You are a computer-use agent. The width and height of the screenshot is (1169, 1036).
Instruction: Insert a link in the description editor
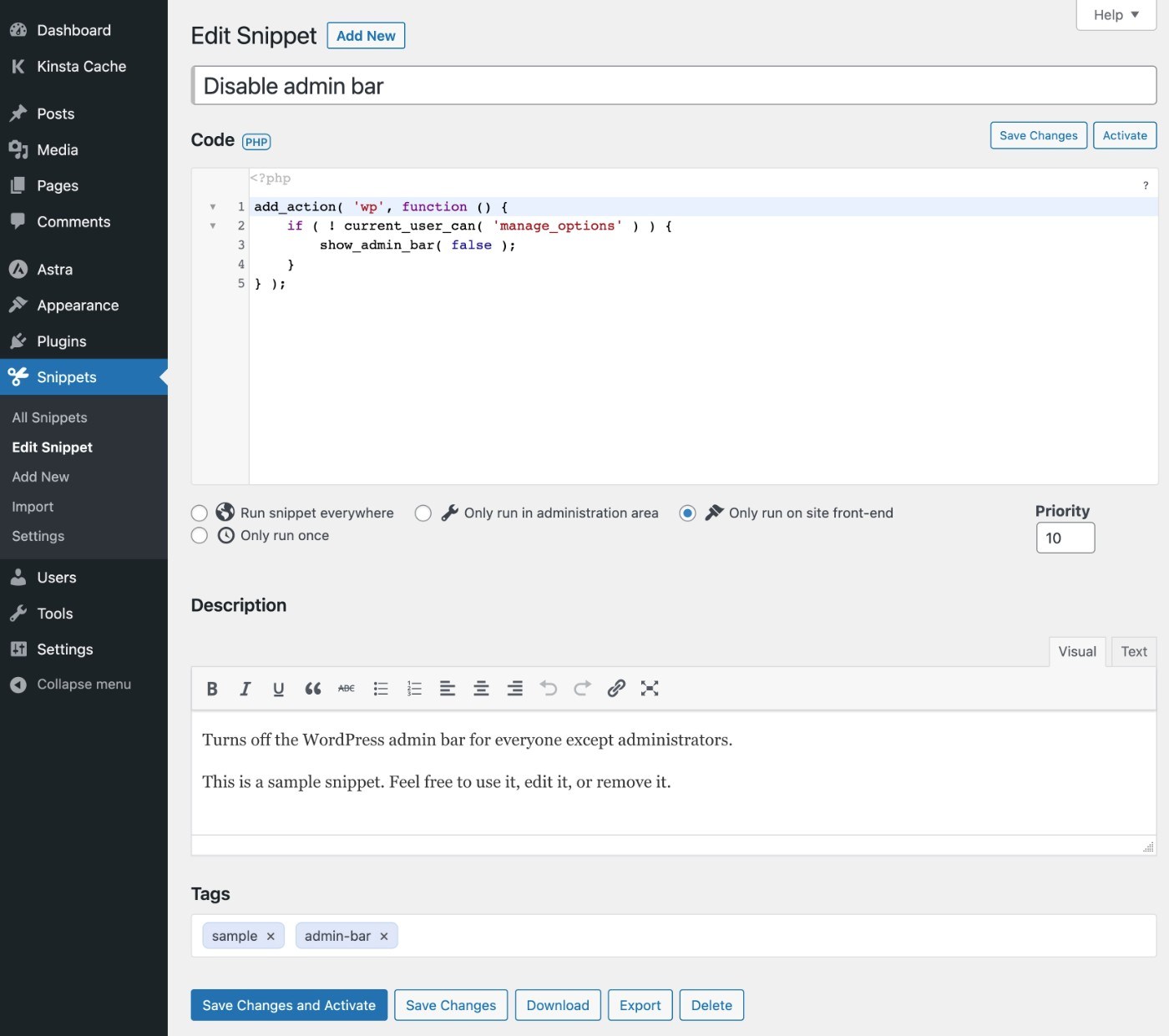(616, 688)
